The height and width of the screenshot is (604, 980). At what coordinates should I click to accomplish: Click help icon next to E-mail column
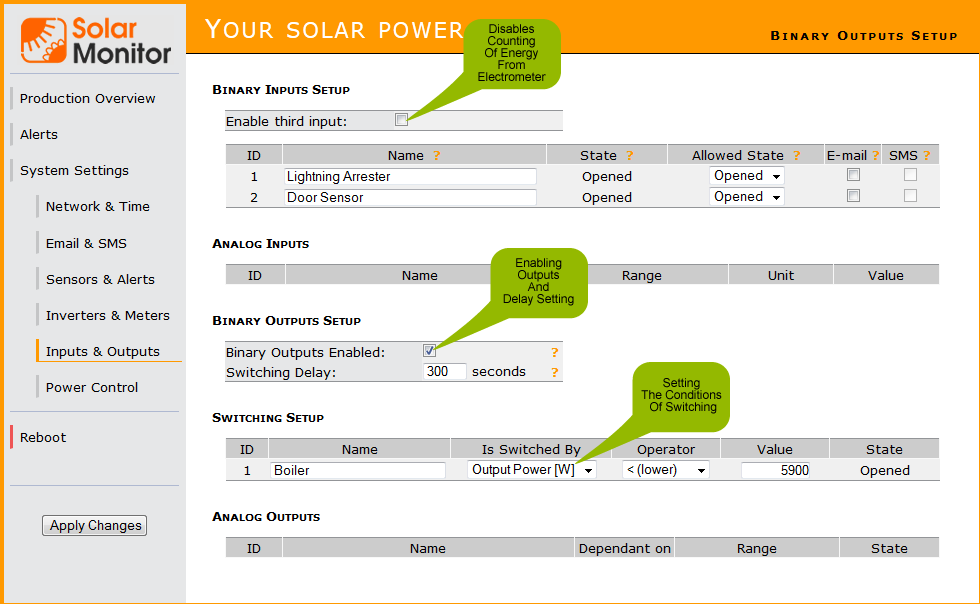[875, 156]
